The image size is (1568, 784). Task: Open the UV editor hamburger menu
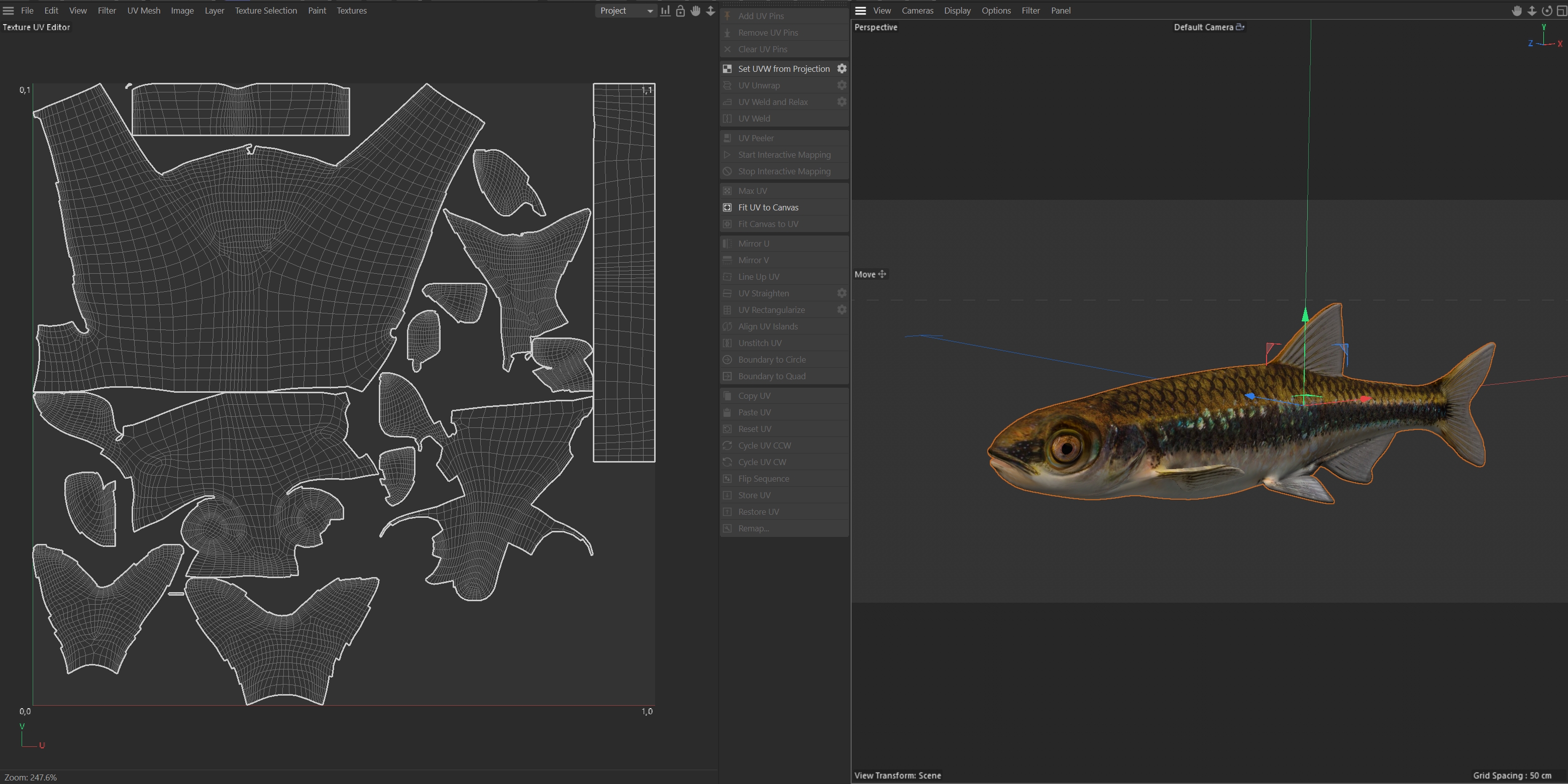[x=9, y=11]
